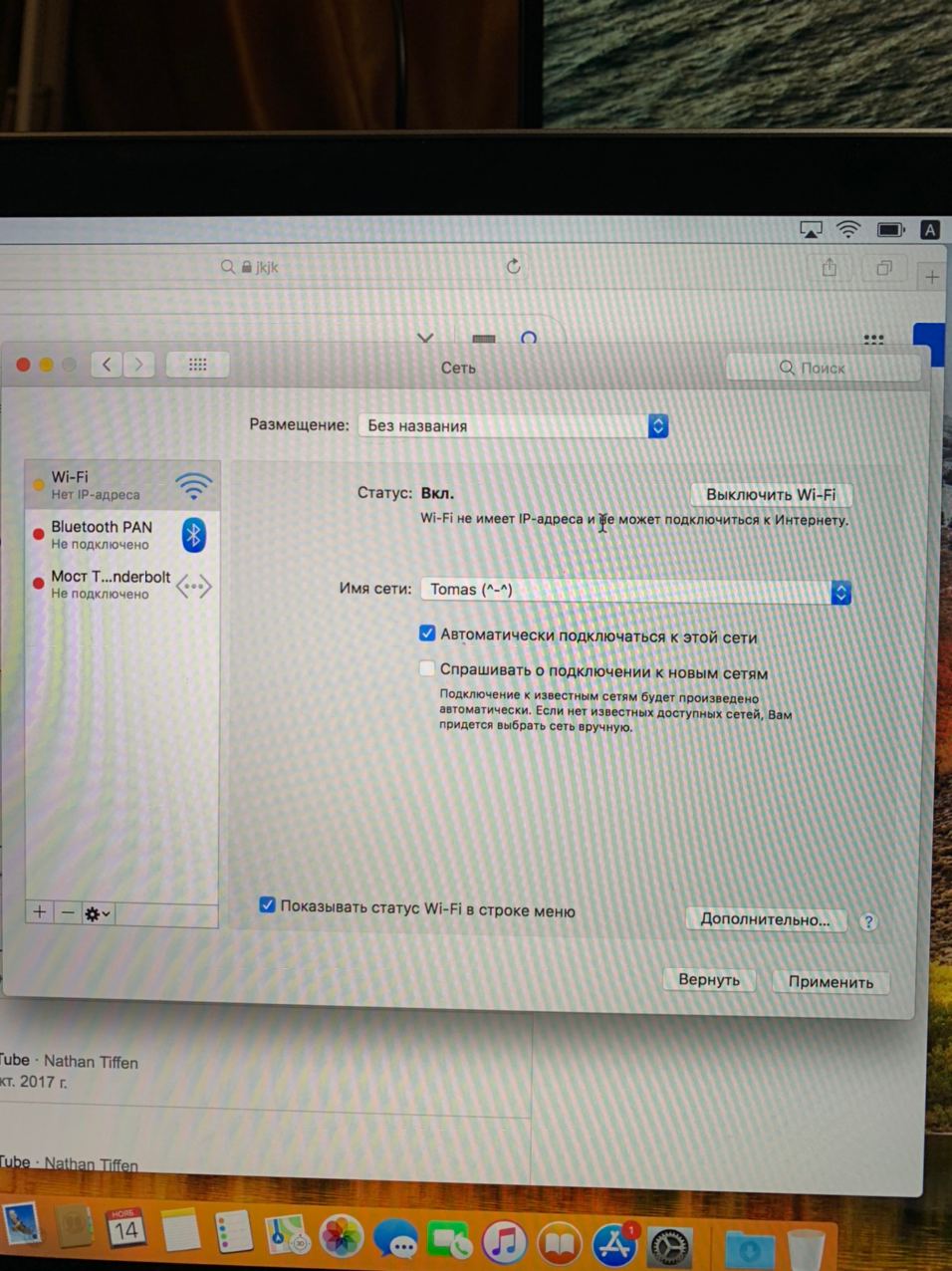952x1271 pixels.
Task: Open Notes from the Dock
Action: point(181,1231)
